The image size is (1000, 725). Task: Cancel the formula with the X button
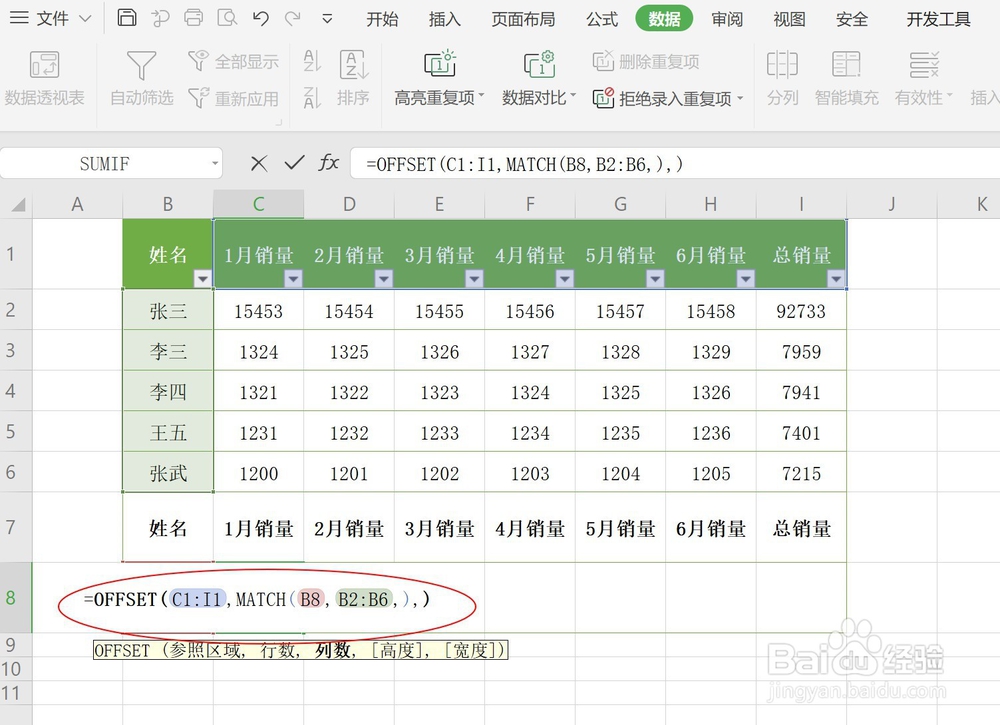click(258, 162)
